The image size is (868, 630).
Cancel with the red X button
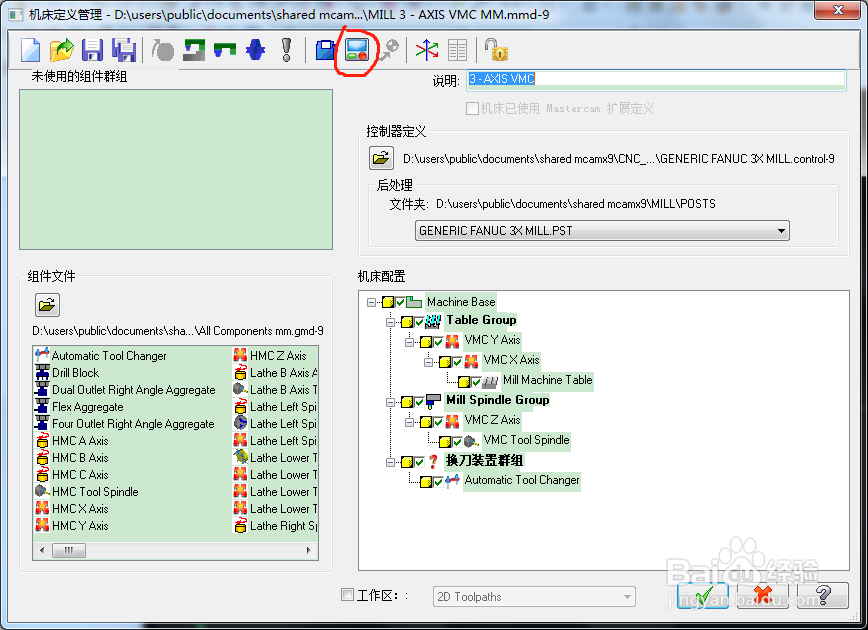pyautogui.click(x=763, y=595)
